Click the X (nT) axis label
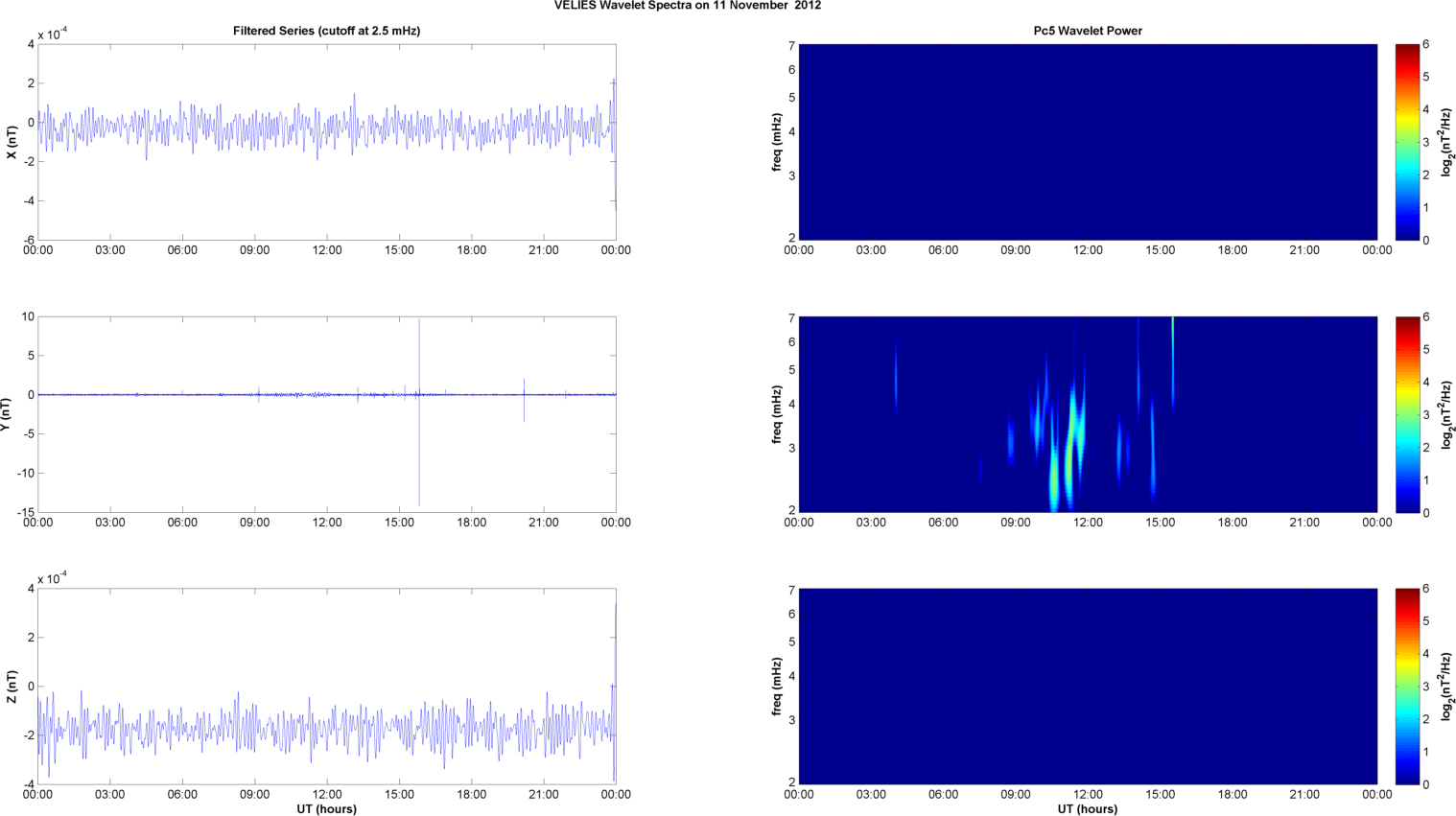 tap(12, 142)
